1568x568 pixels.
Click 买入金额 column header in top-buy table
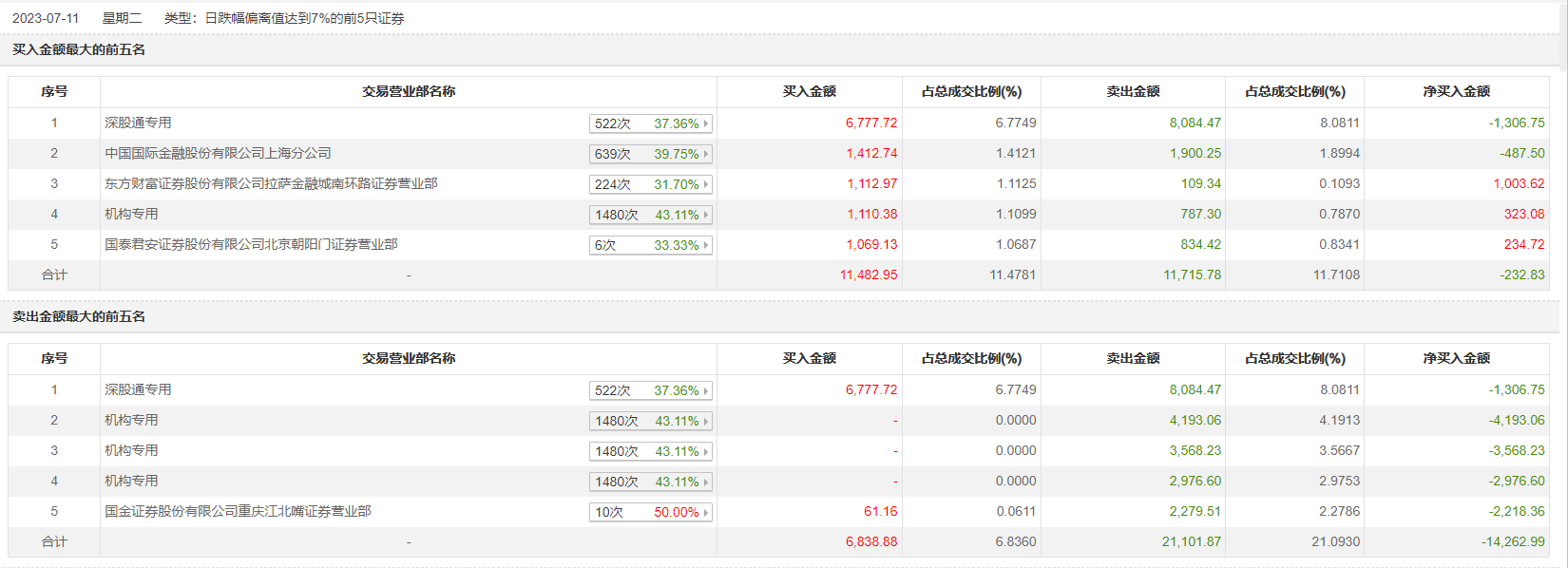(x=809, y=91)
